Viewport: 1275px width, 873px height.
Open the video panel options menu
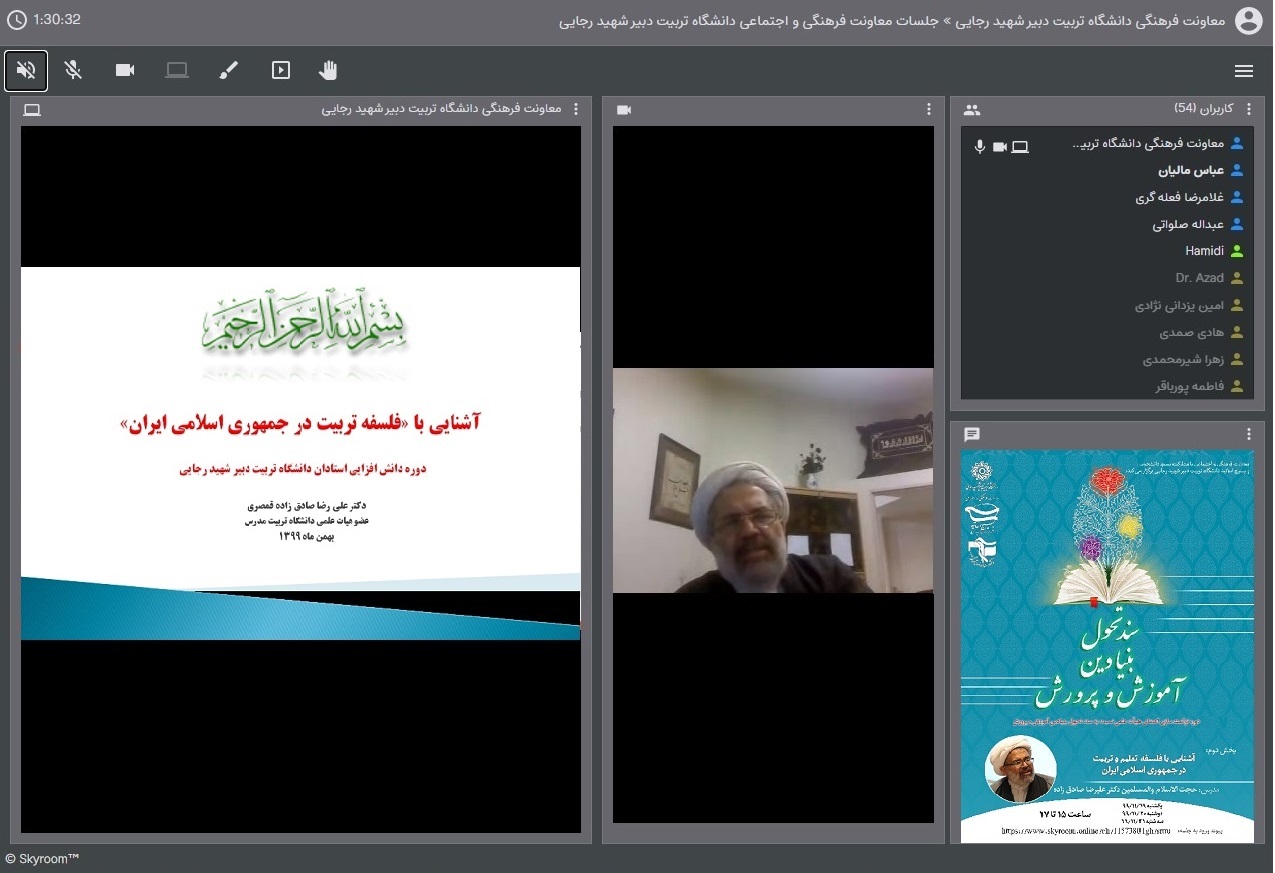(x=928, y=109)
